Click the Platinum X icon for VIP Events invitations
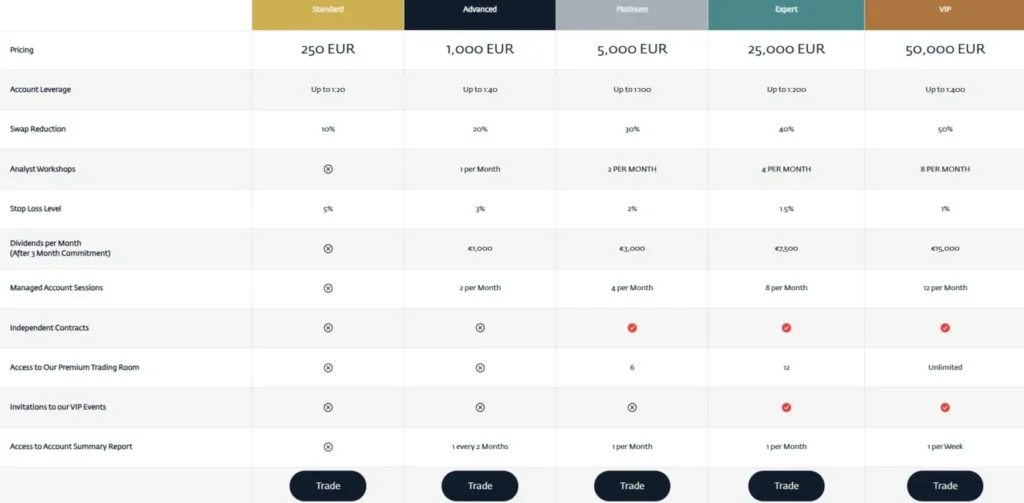Viewport: 1024px width, 503px height. pyautogui.click(x=632, y=407)
